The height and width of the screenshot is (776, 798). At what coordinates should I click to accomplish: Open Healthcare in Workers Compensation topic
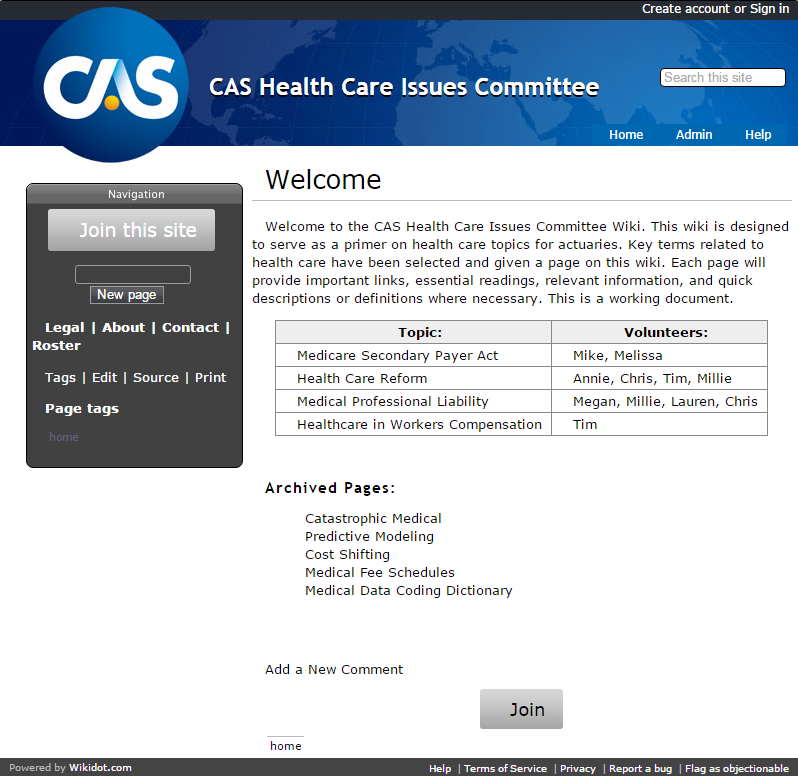[419, 424]
